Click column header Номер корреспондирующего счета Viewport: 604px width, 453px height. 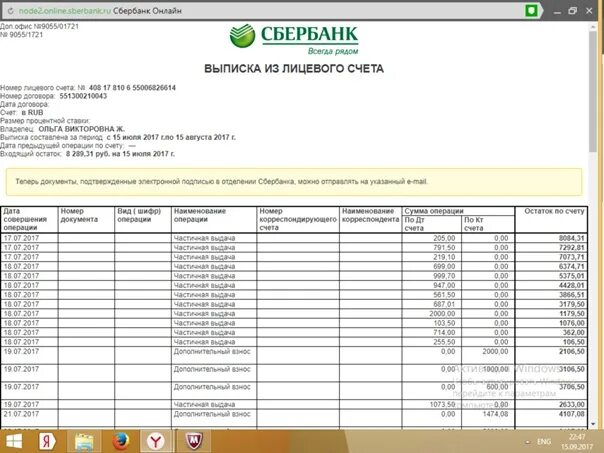(298, 220)
